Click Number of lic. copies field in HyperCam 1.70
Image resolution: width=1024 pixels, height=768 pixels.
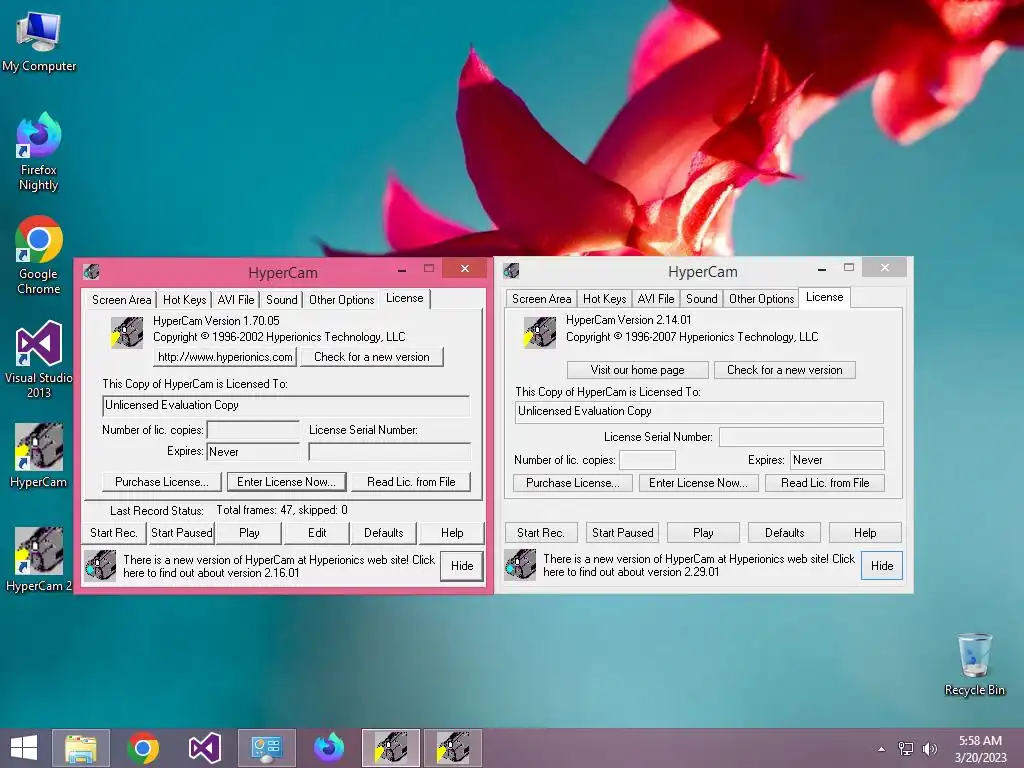tap(253, 430)
